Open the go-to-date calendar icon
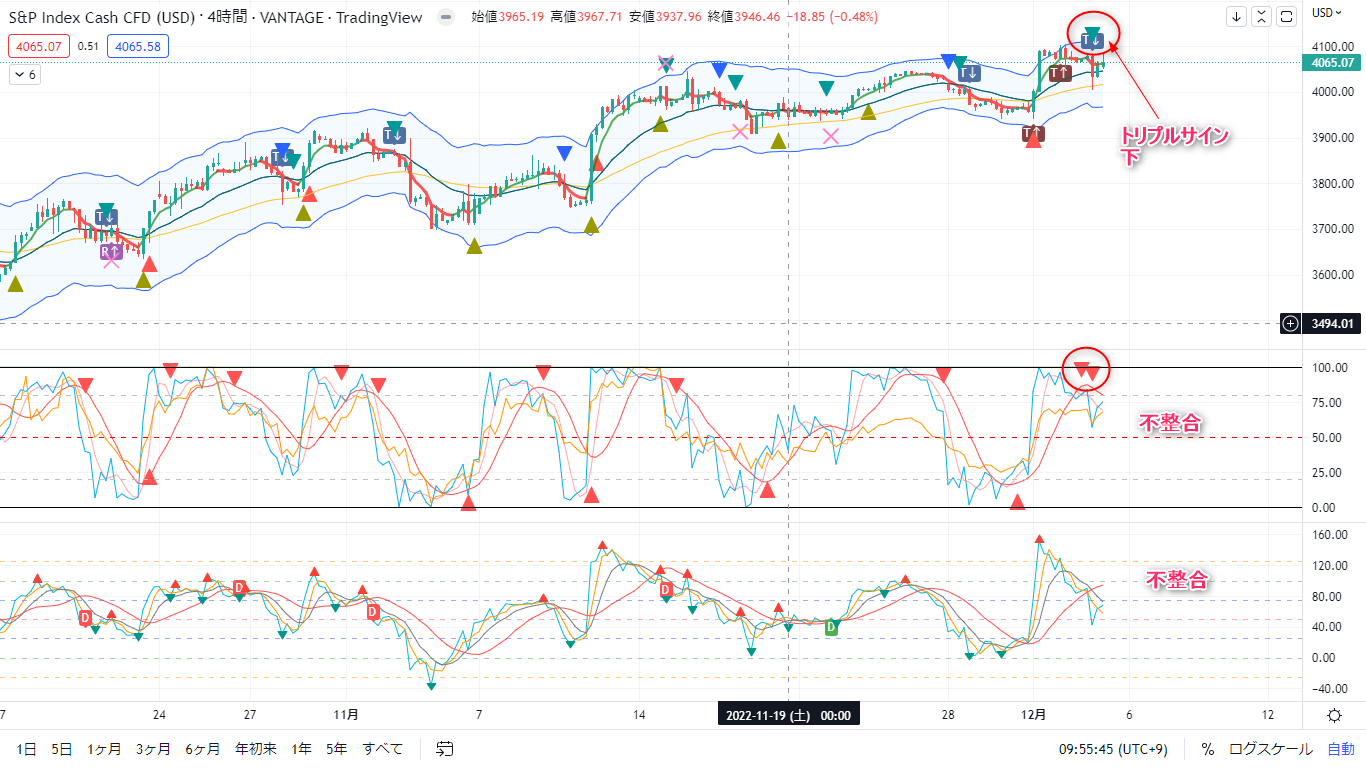This screenshot has height=768, width=1366. (445, 748)
